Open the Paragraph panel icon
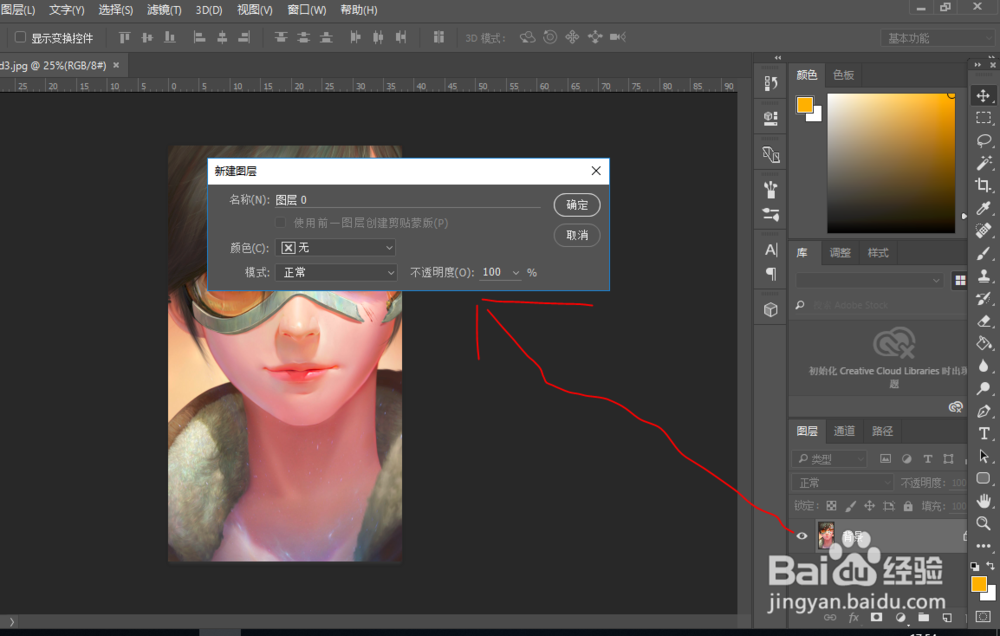 coord(770,274)
